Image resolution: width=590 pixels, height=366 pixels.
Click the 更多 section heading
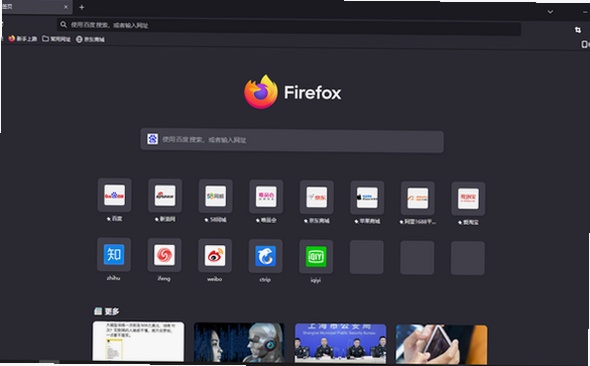click(x=107, y=311)
